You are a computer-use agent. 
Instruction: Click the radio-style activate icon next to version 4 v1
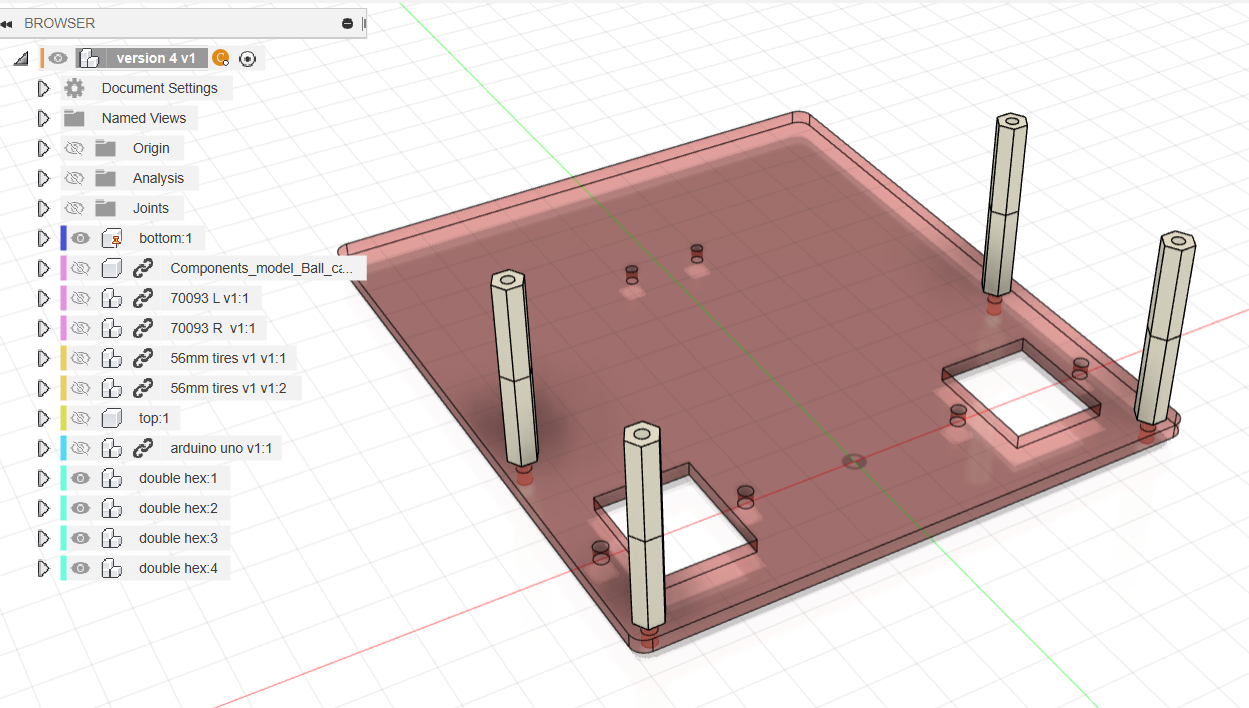pos(248,59)
